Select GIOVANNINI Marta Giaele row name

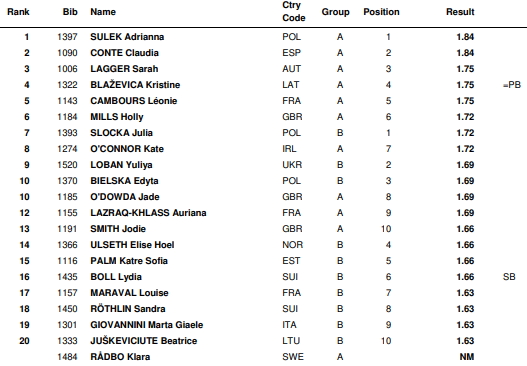147,325
